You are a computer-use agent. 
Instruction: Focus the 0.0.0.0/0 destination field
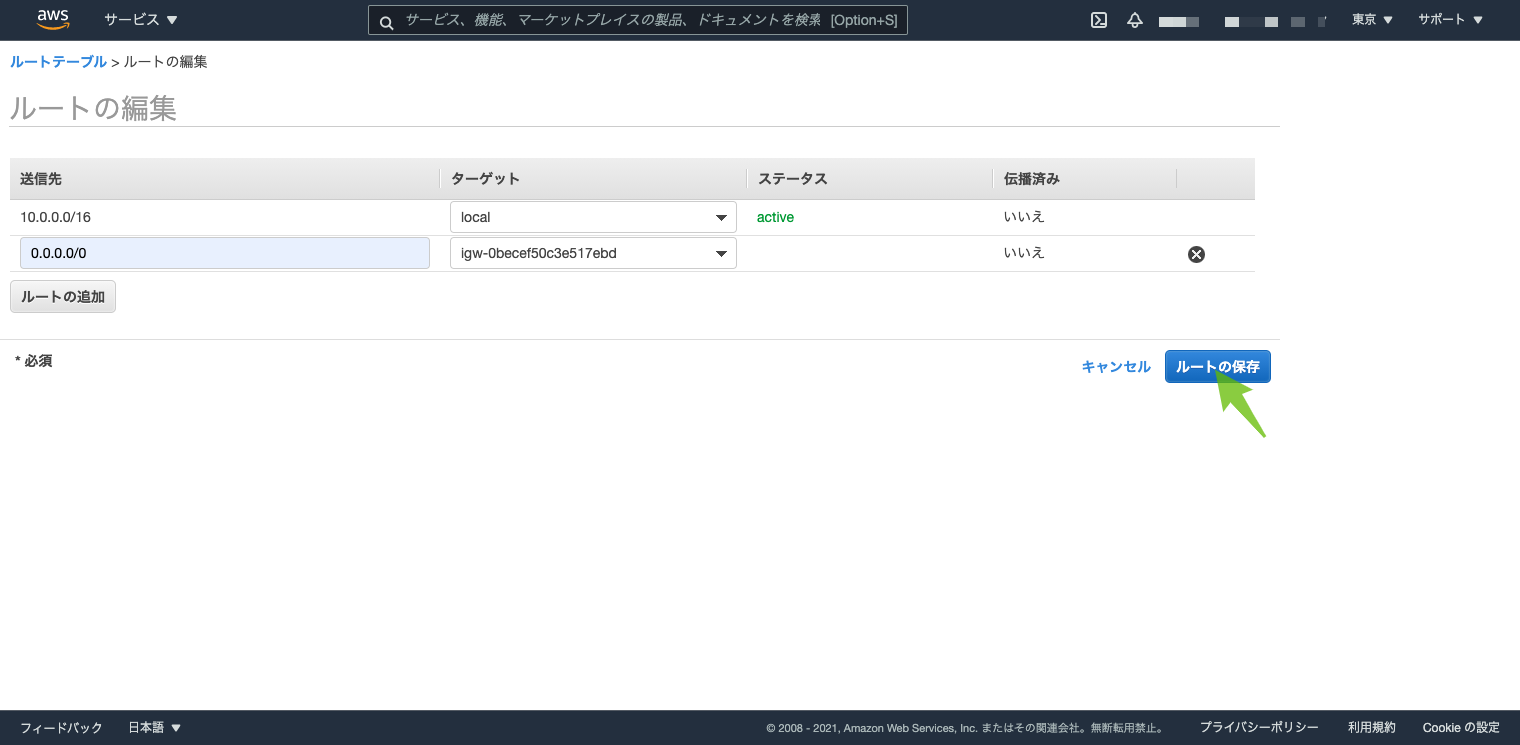coord(225,253)
